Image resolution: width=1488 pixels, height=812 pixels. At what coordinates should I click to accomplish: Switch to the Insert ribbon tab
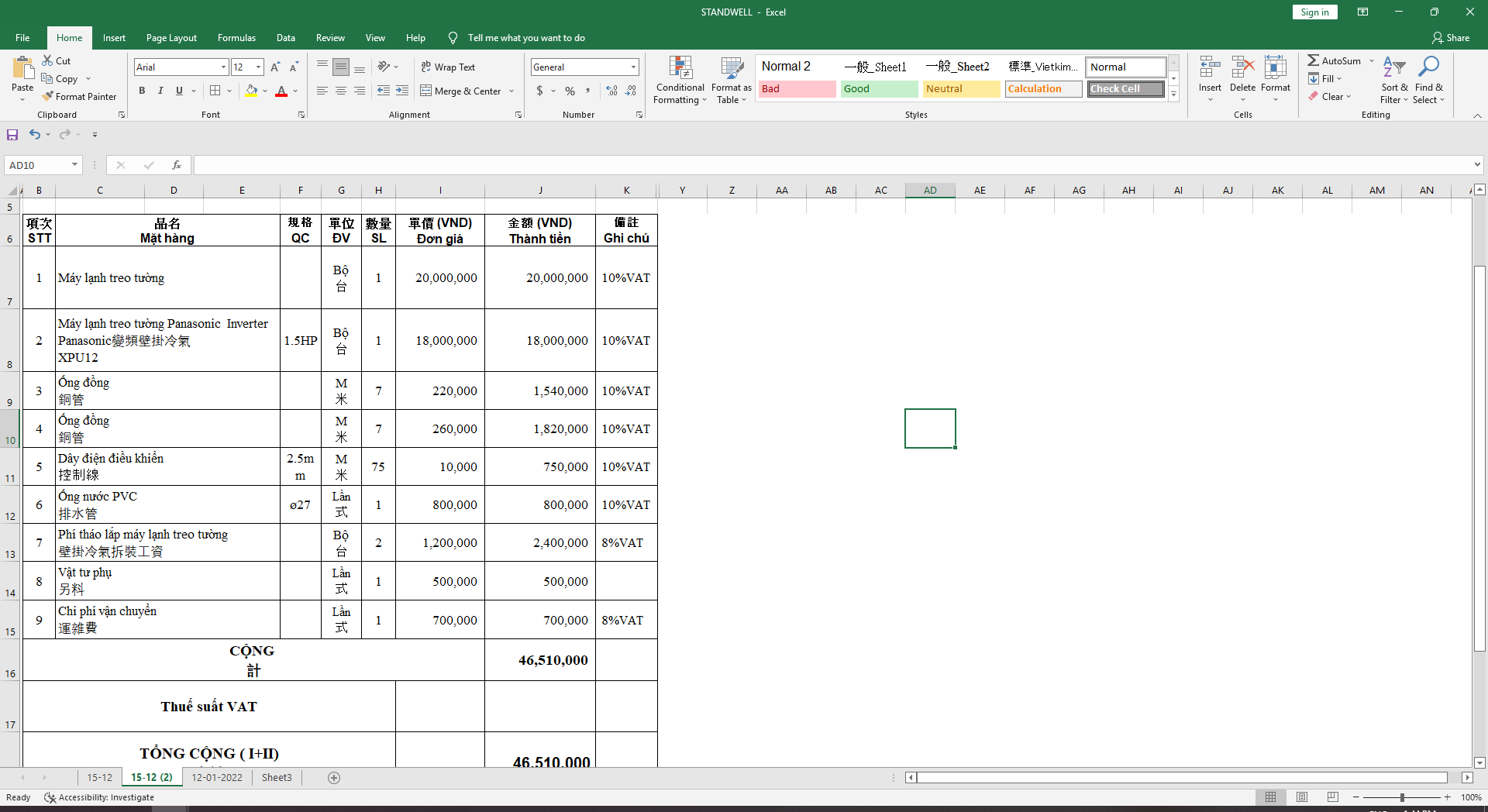(114, 38)
